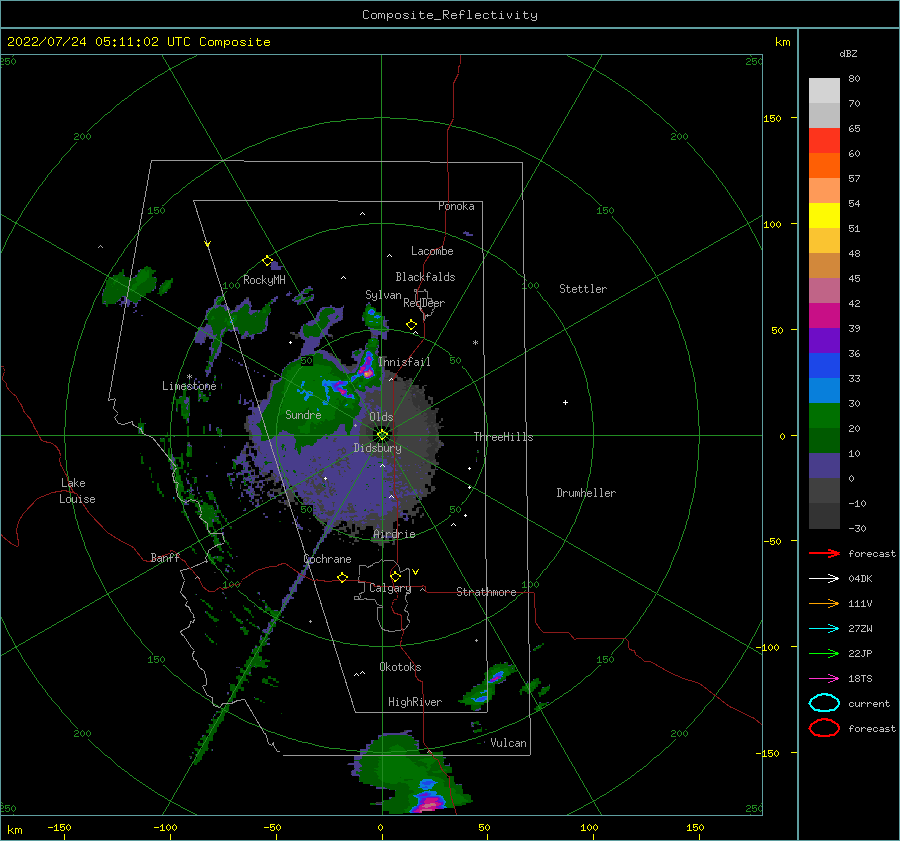Select the red forecast ellipse icon
The width and height of the screenshot is (900, 841).
click(x=824, y=728)
